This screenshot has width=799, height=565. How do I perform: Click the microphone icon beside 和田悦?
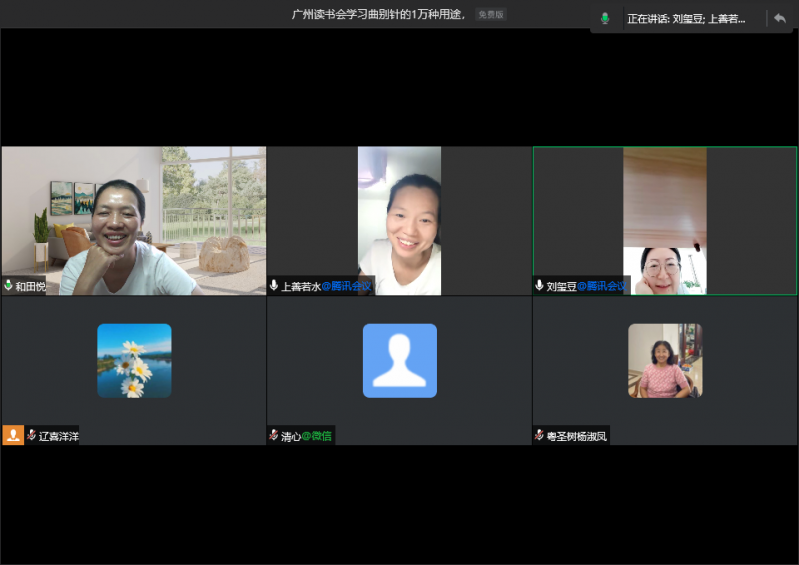point(9,285)
